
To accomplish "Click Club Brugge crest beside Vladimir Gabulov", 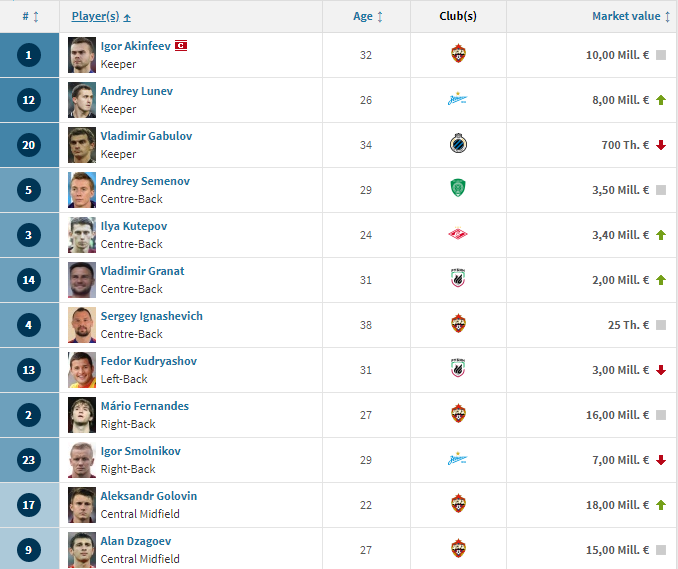I will (458, 144).
